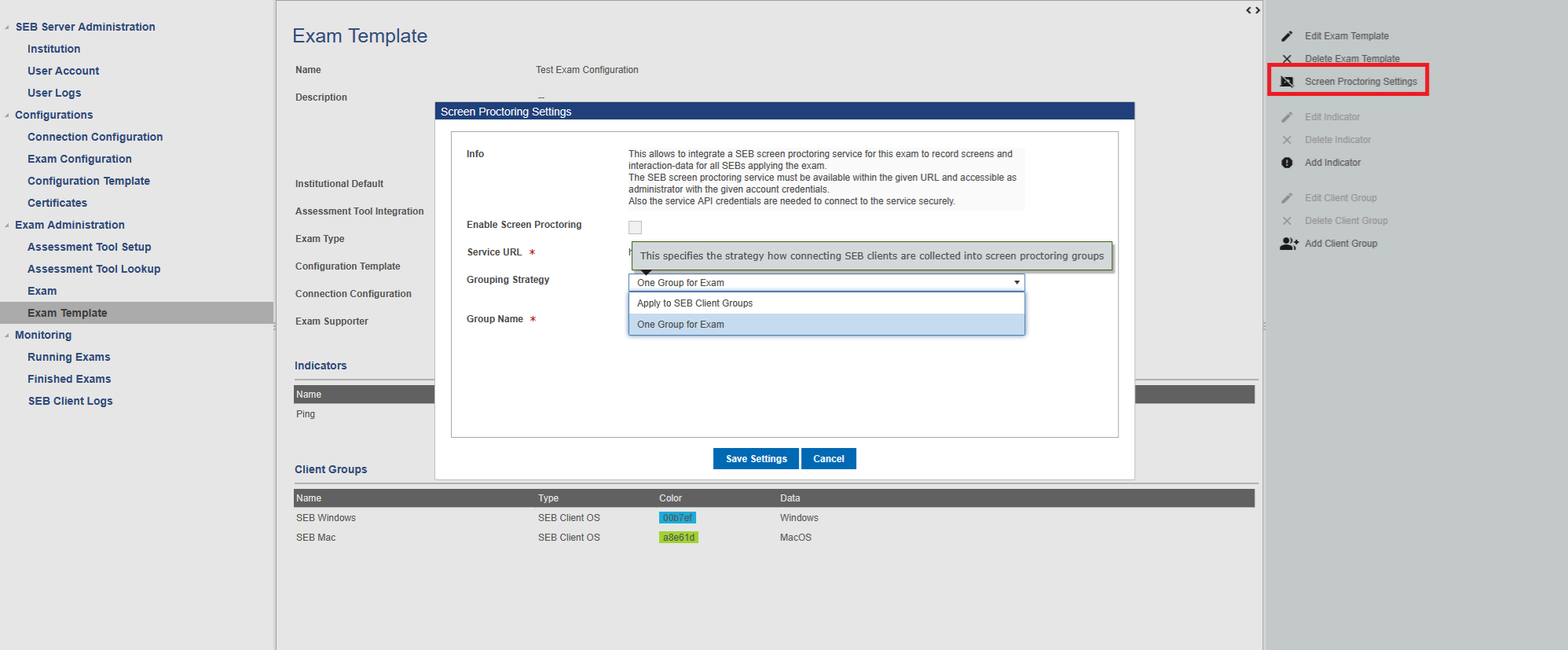Click the Screen Proctoring Settings camera icon
The image size is (1568, 650).
pyautogui.click(x=1287, y=82)
